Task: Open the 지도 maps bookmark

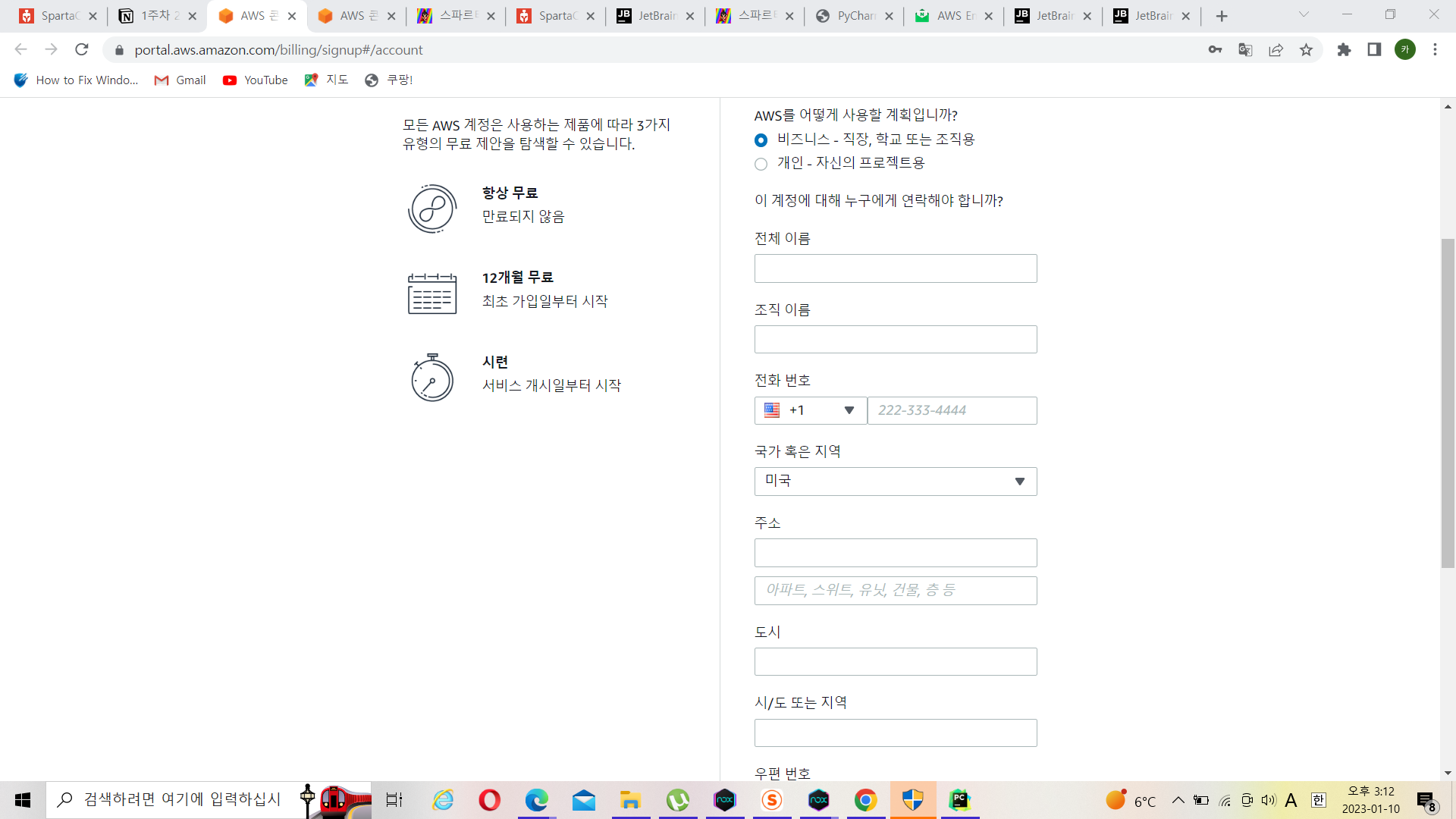Action: coord(327,80)
